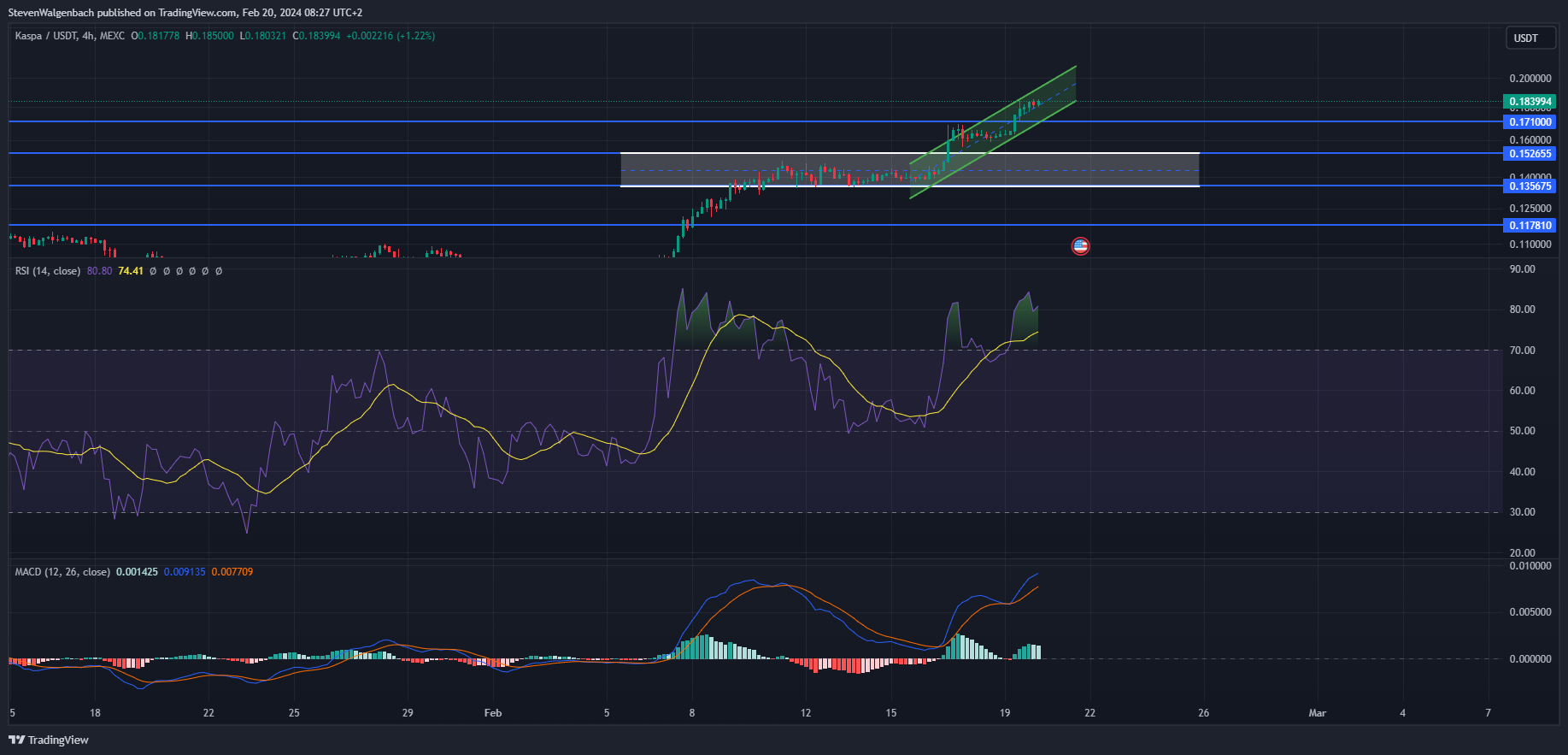Select the 0.183994 current price label
Screen dimensions: 1568x755
click(1530, 102)
